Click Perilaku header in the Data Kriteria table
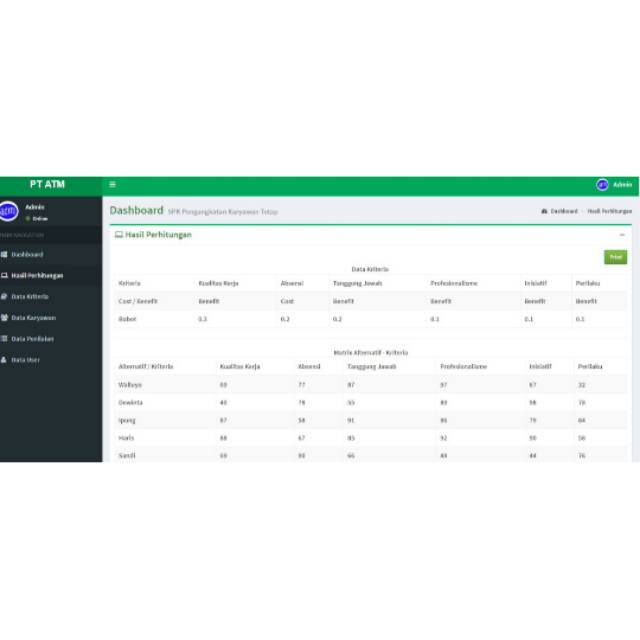Screen dimensions: 640x640 coord(588,283)
